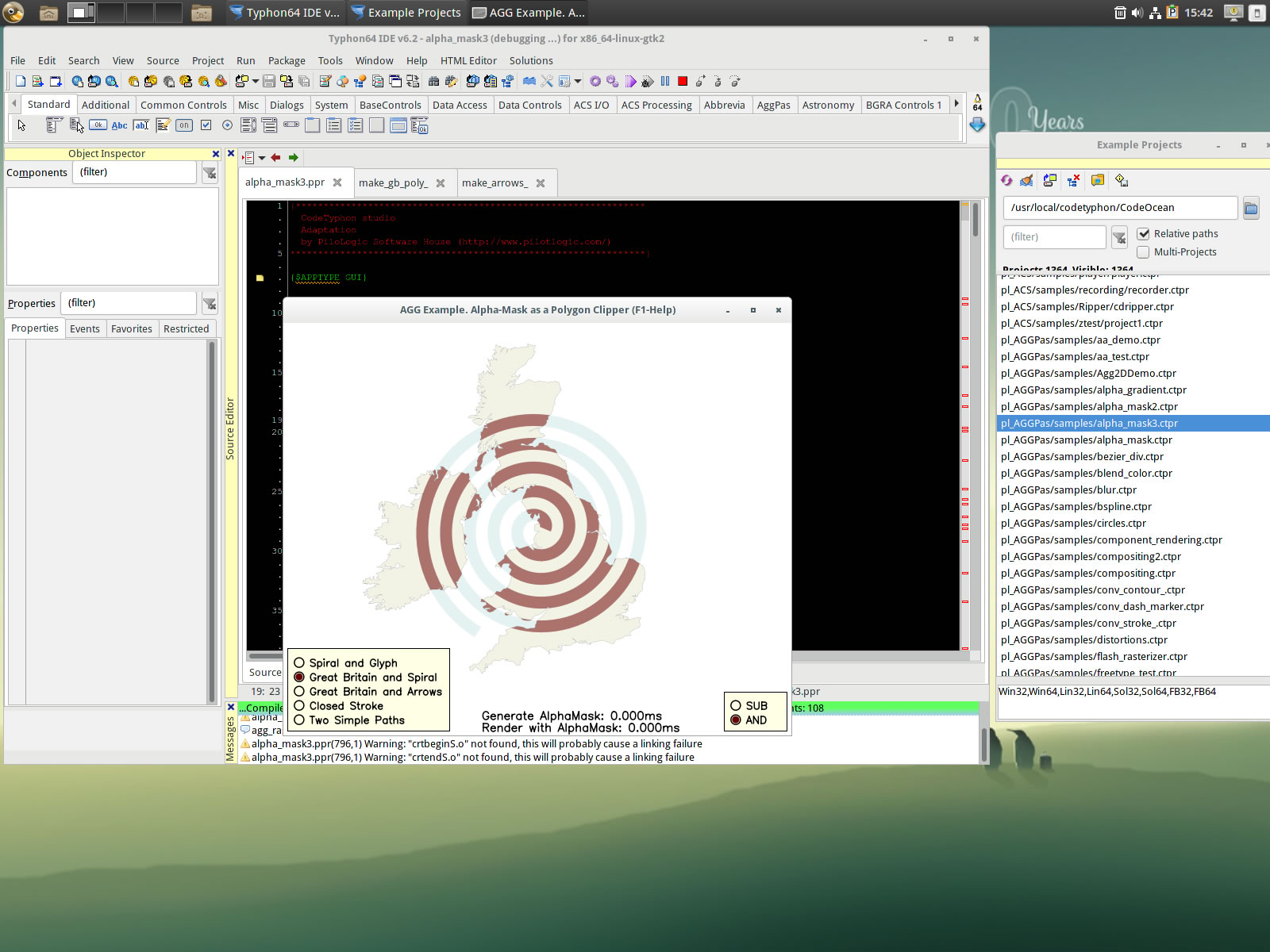The image size is (1270, 952).
Task: Click the CodeOcean path input field
Action: coord(1120,208)
